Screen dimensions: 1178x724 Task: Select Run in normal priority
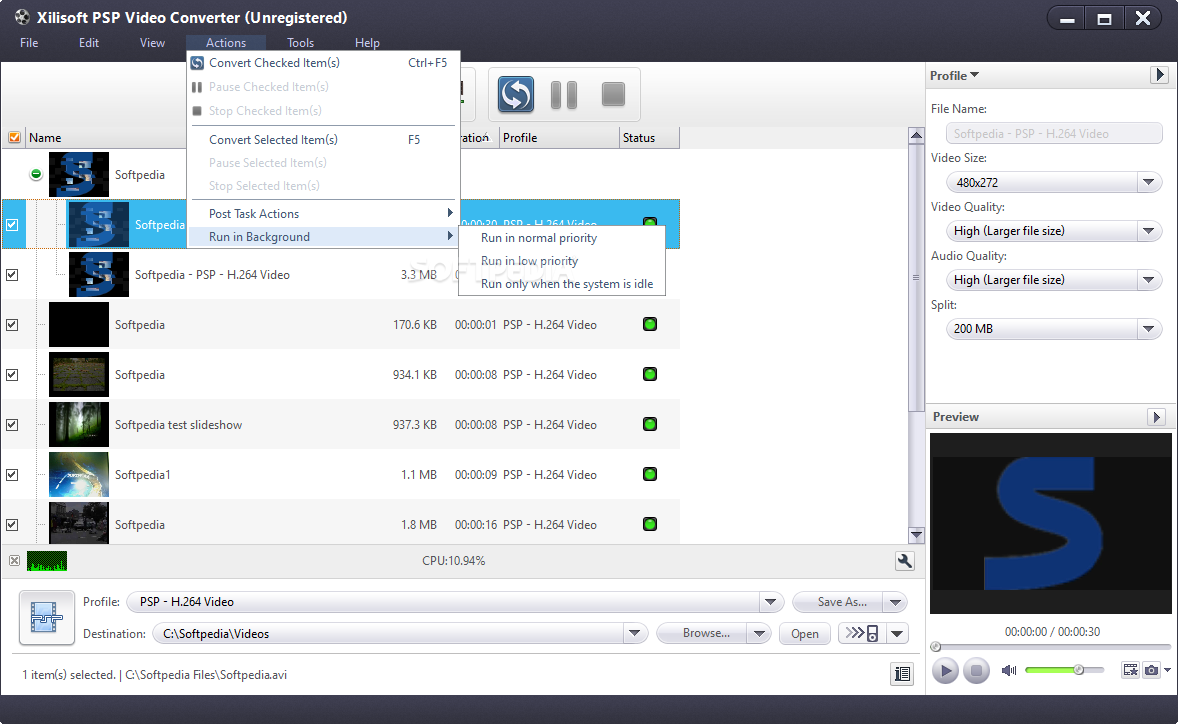click(x=562, y=238)
